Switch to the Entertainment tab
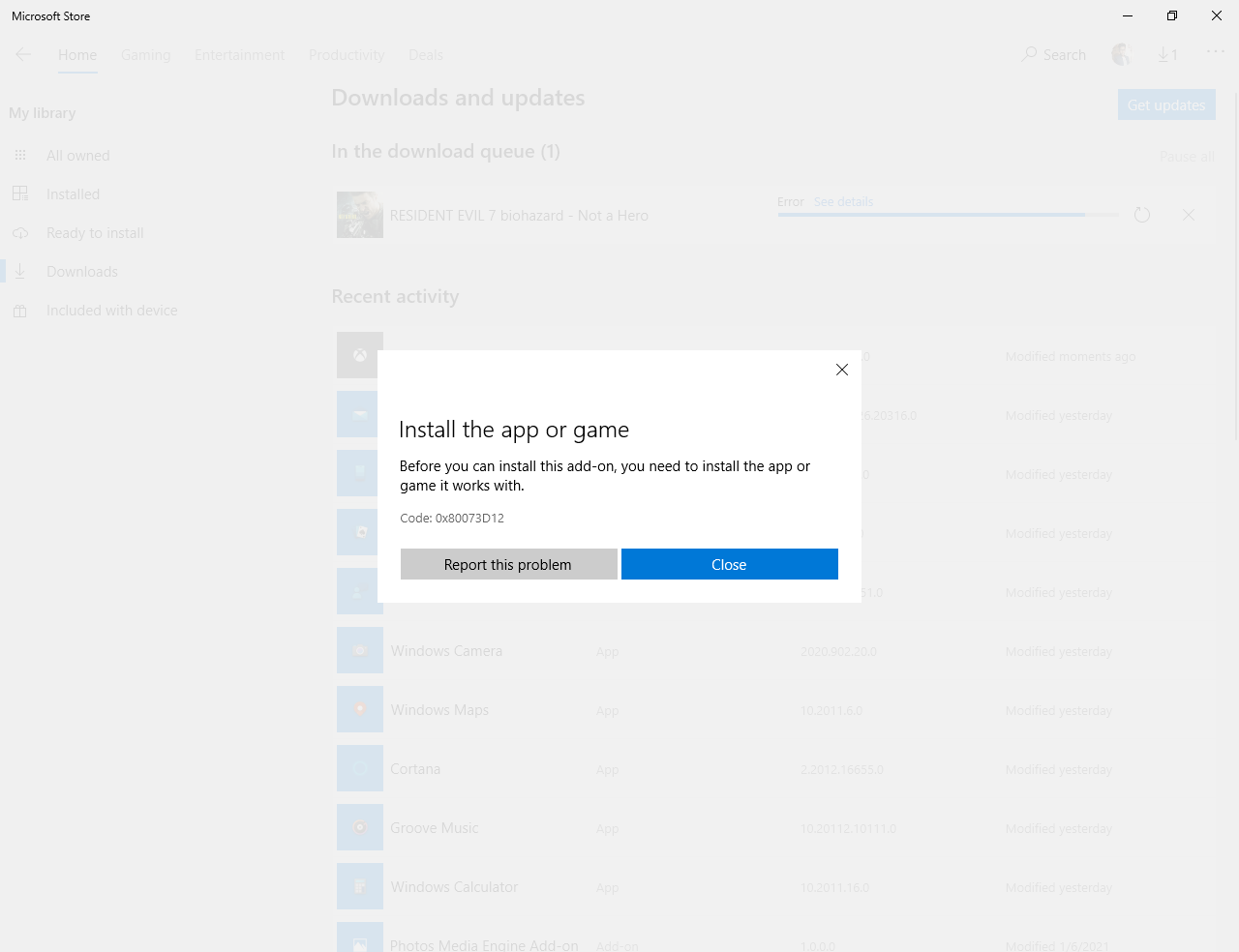This screenshot has height=952, width=1239. (x=239, y=55)
